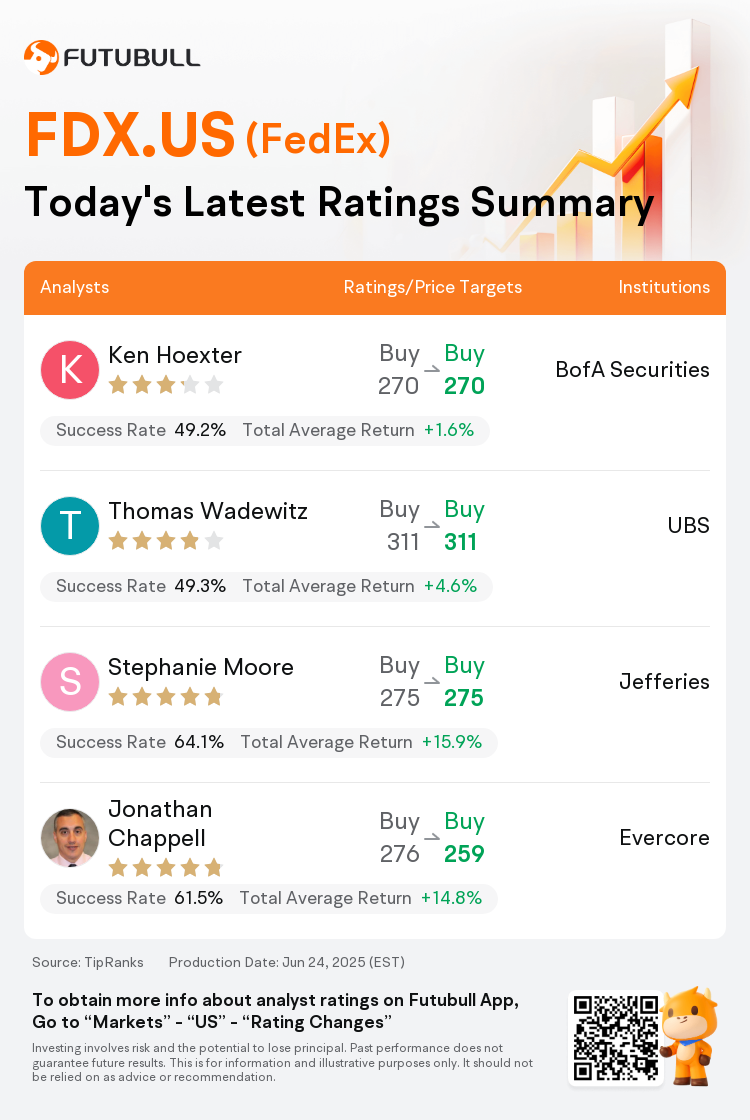Open Jonathan Chappell's profile photo

point(70,837)
